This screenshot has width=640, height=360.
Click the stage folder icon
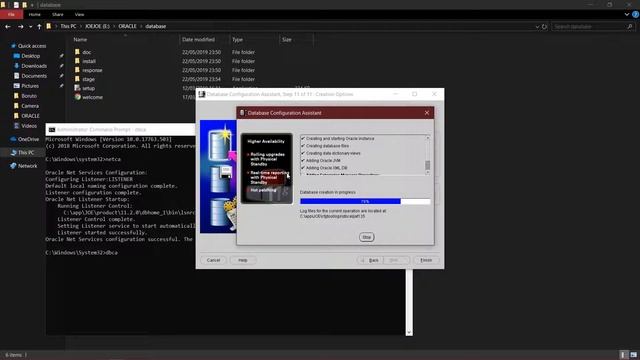[77, 79]
